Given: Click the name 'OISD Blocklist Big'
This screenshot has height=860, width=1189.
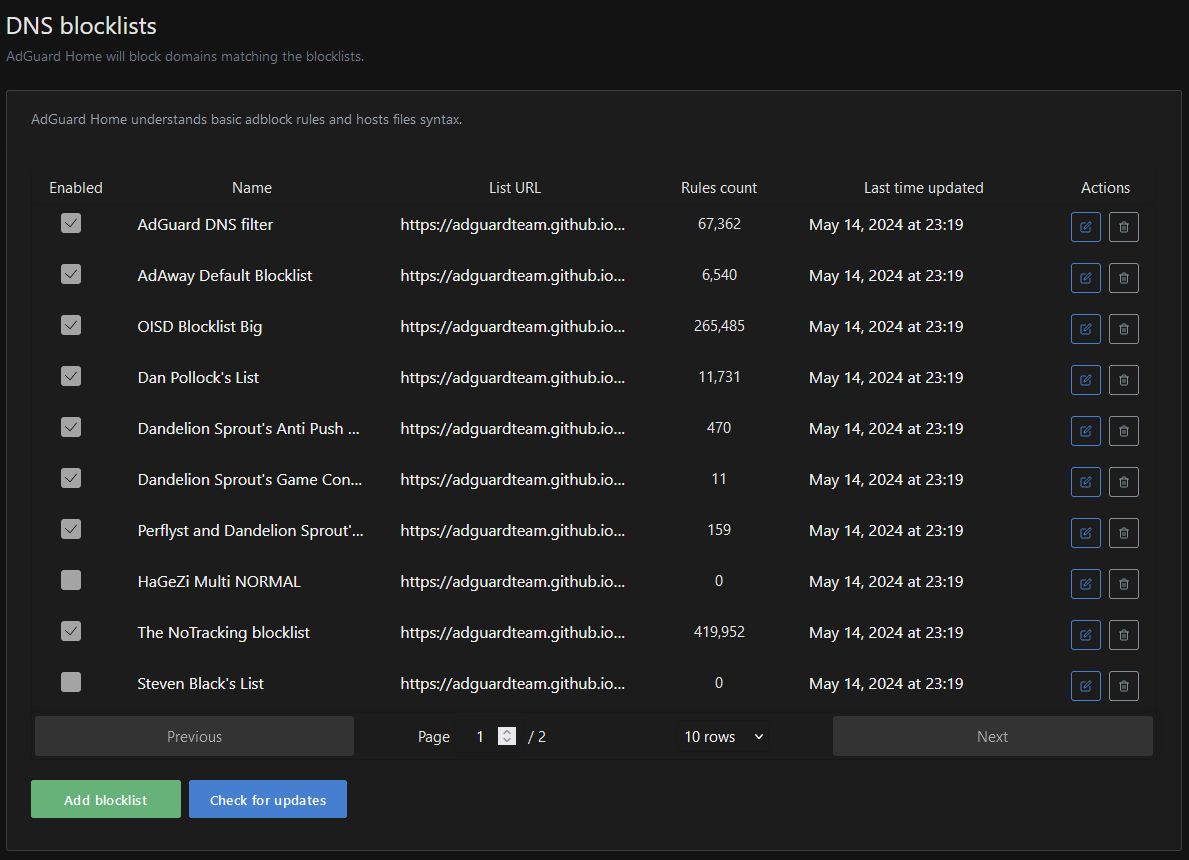Looking at the screenshot, I should (x=199, y=327).
